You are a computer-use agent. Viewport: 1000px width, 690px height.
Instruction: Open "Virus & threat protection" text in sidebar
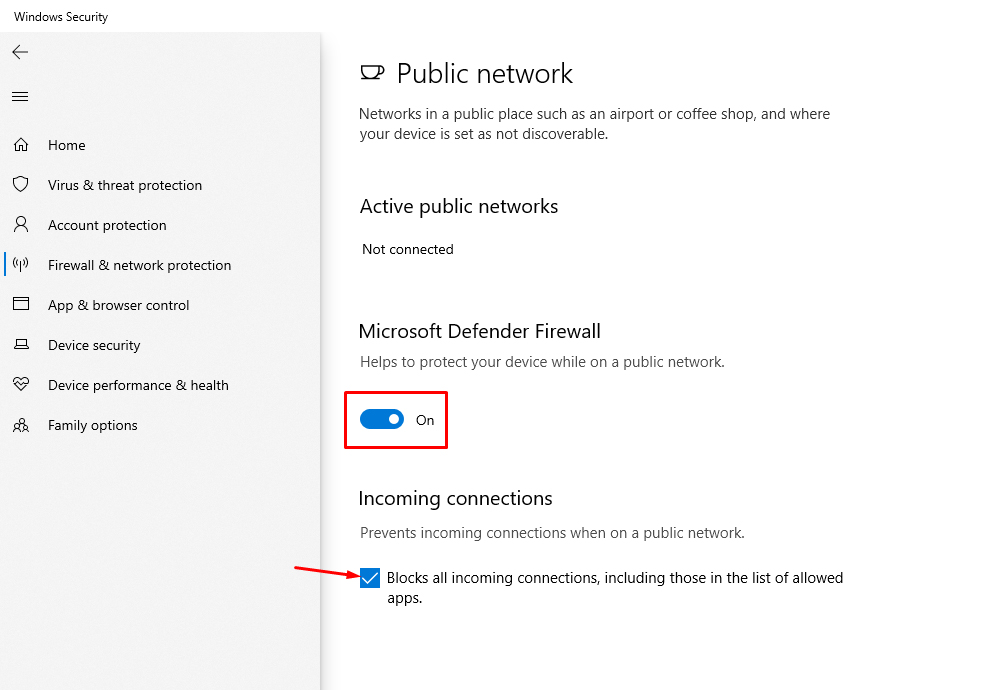point(125,185)
